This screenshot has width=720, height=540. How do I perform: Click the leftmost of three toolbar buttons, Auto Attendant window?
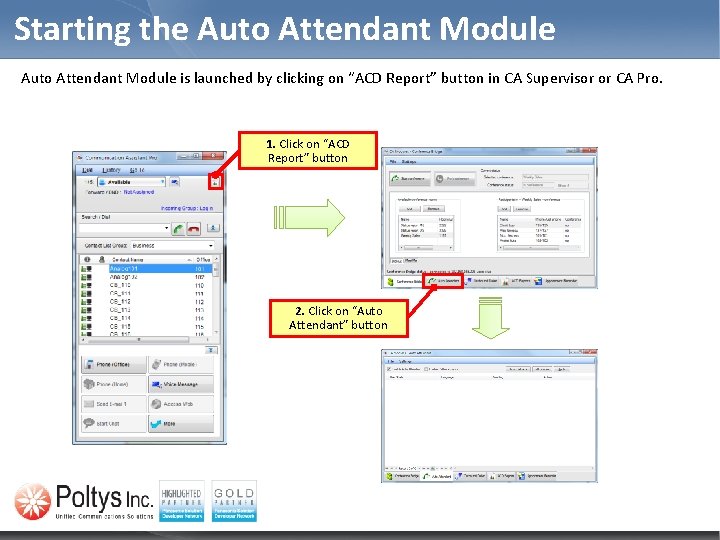click(518, 369)
